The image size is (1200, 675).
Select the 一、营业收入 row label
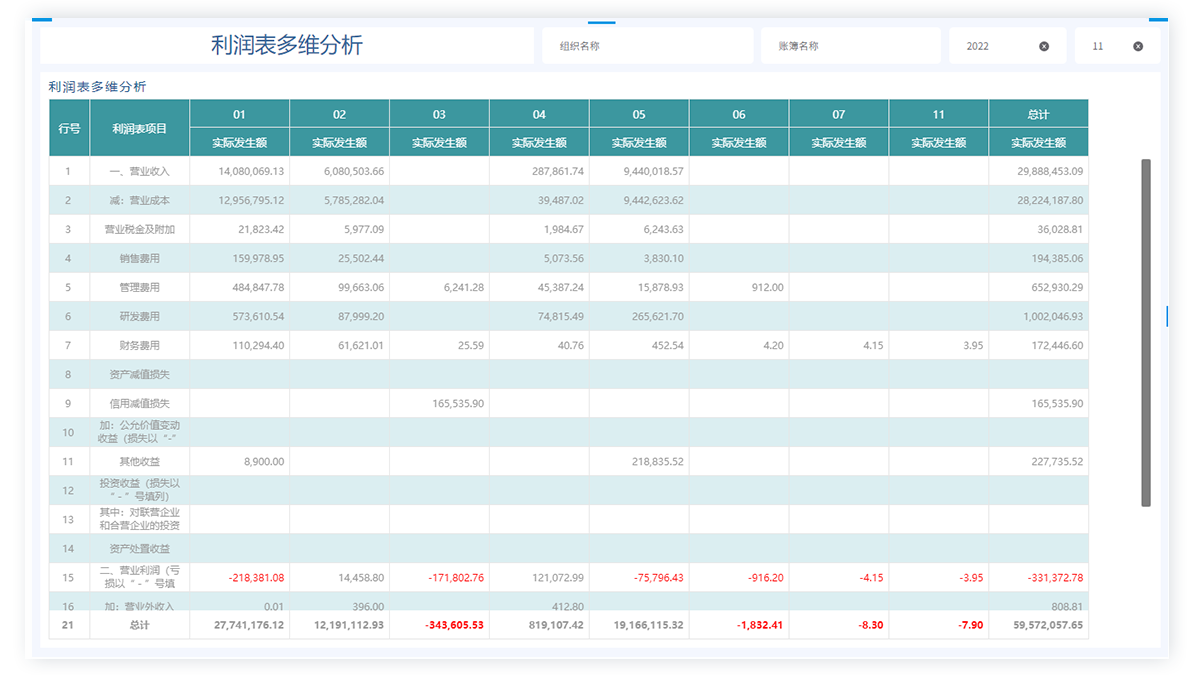[x=139, y=171]
